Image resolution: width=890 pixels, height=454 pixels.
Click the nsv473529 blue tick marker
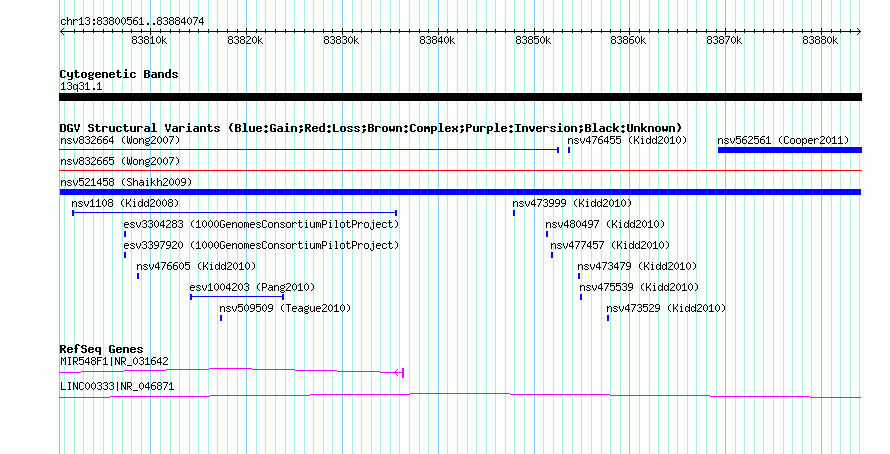click(608, 318)
